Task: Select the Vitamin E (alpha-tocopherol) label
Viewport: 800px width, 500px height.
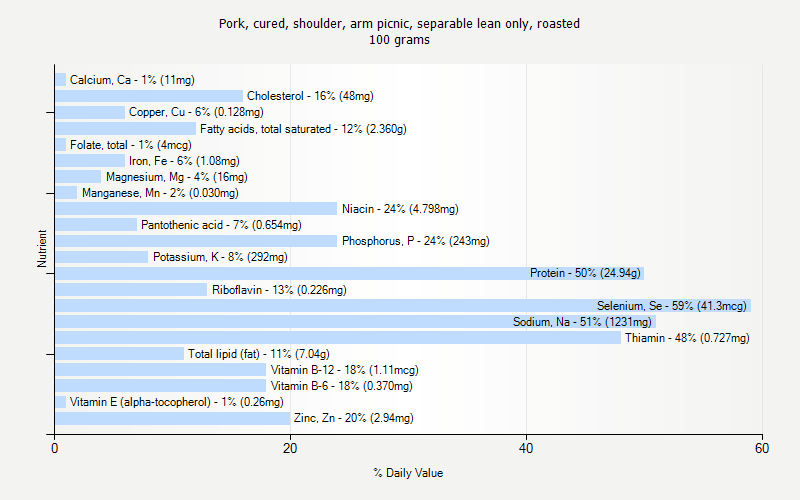Action: 176,402
